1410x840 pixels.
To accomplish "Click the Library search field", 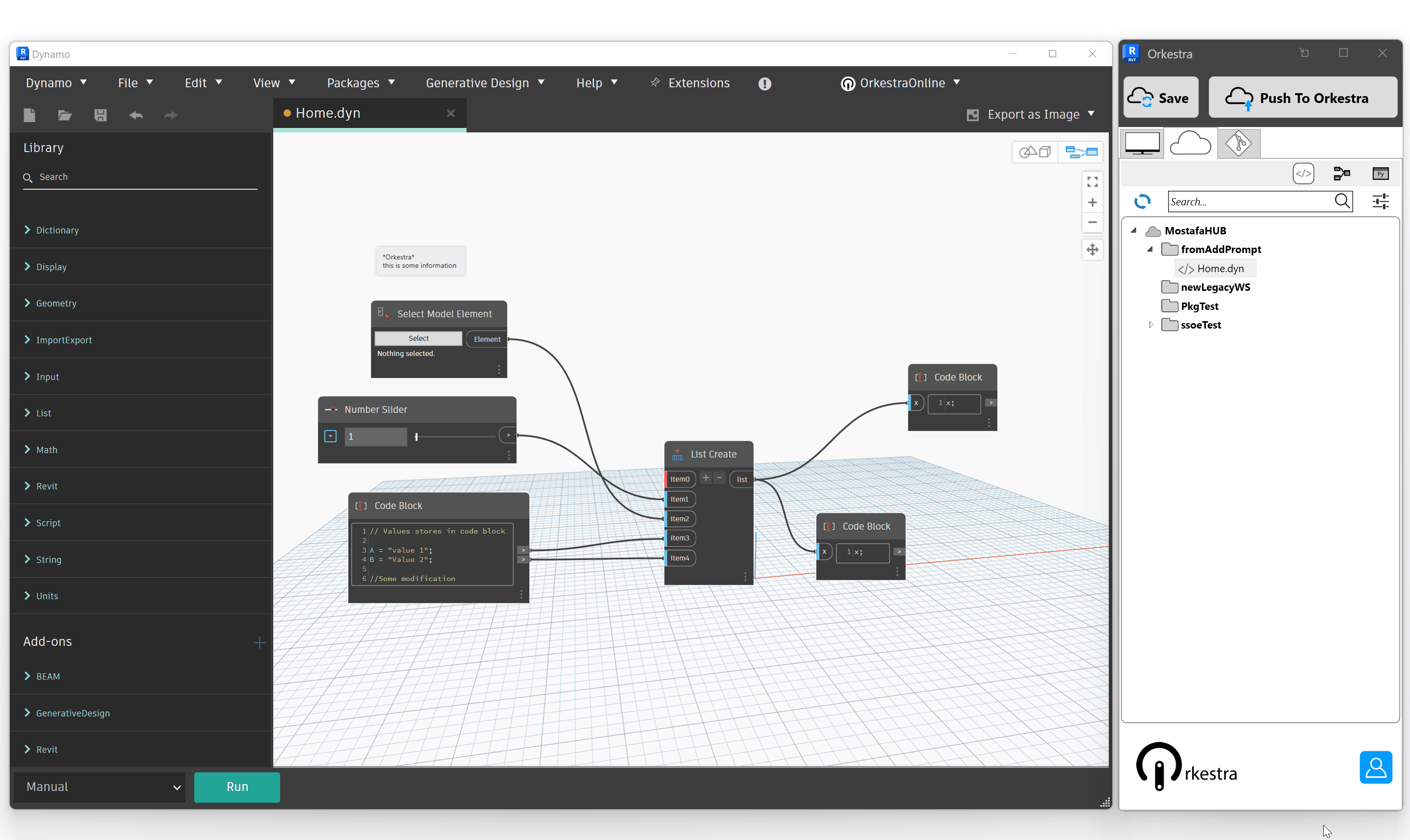I will (x=139, y=177).
